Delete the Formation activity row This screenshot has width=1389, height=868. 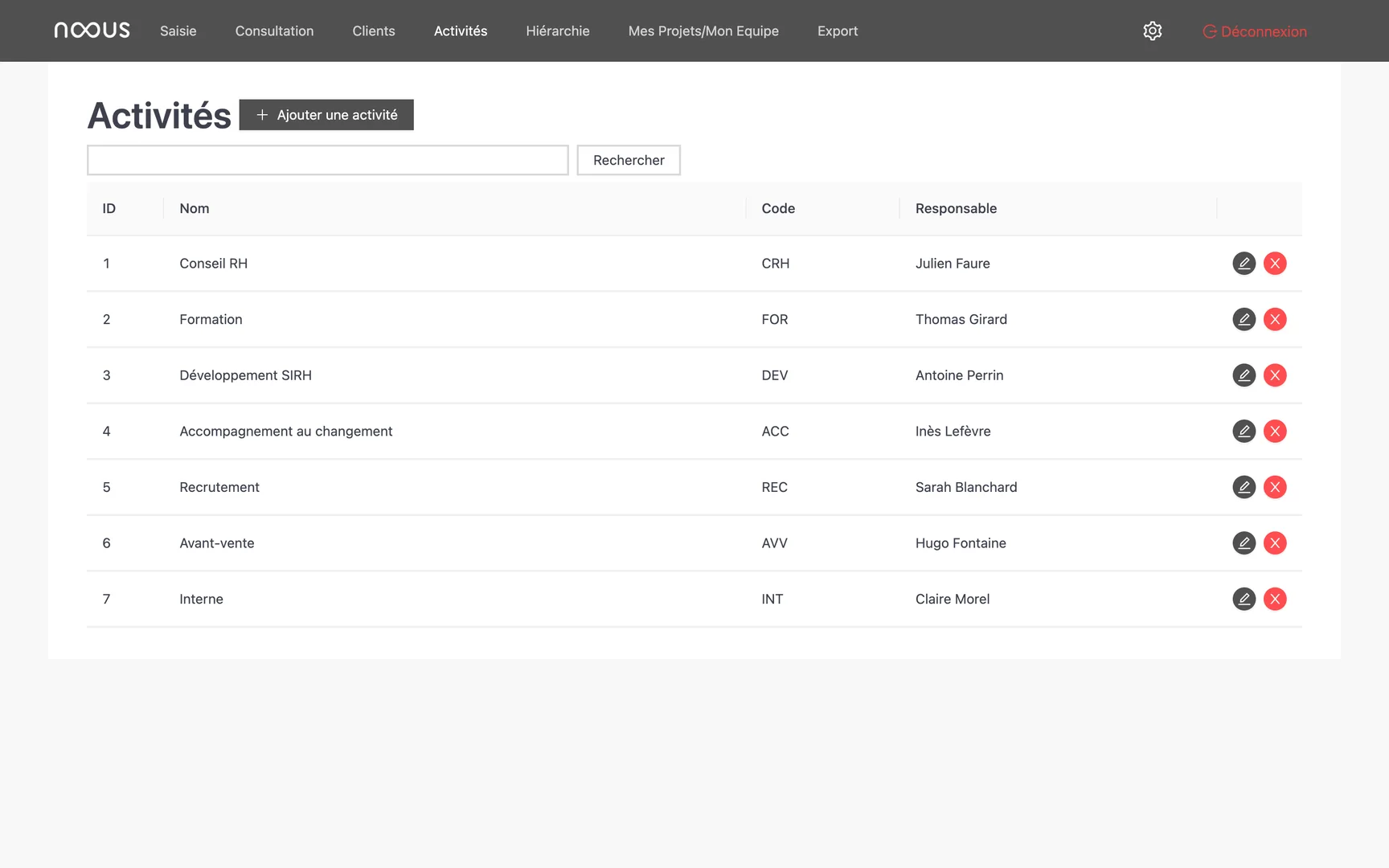[1275, 319]
